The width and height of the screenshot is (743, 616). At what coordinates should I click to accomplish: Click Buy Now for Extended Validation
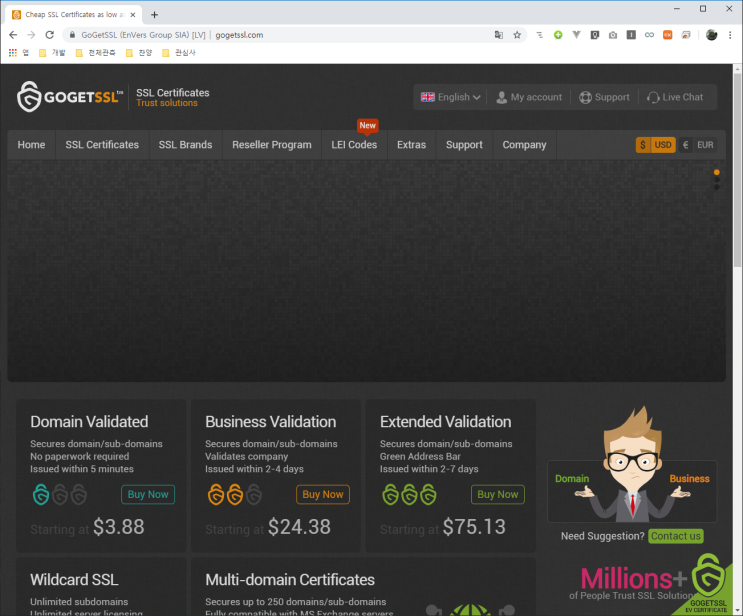498,494
